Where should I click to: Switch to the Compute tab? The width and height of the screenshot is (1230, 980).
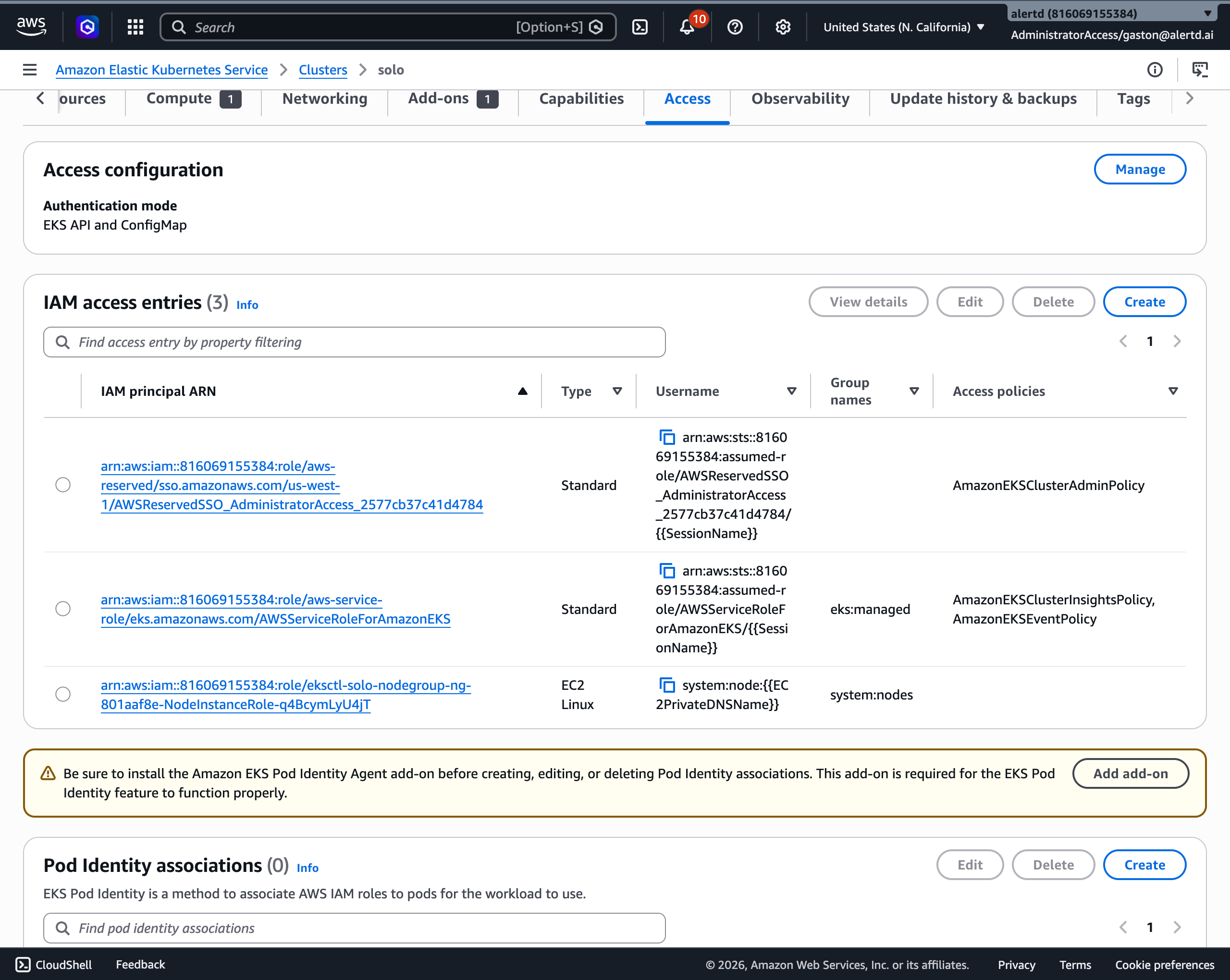[x=194, y=98]
